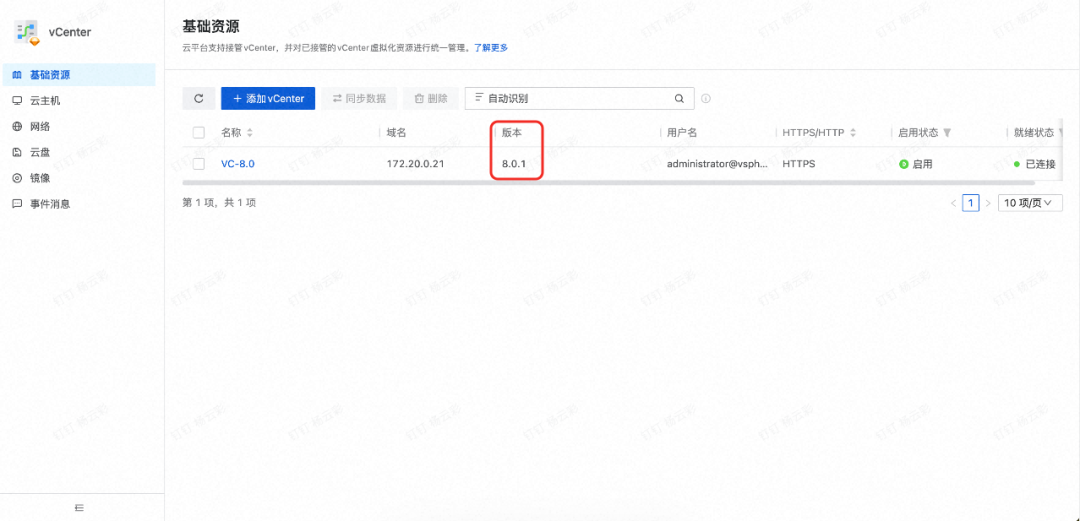Screen dimensions: 1080x521
Task: Open 基础资源 in the sidebar
Action: point(78,75)
